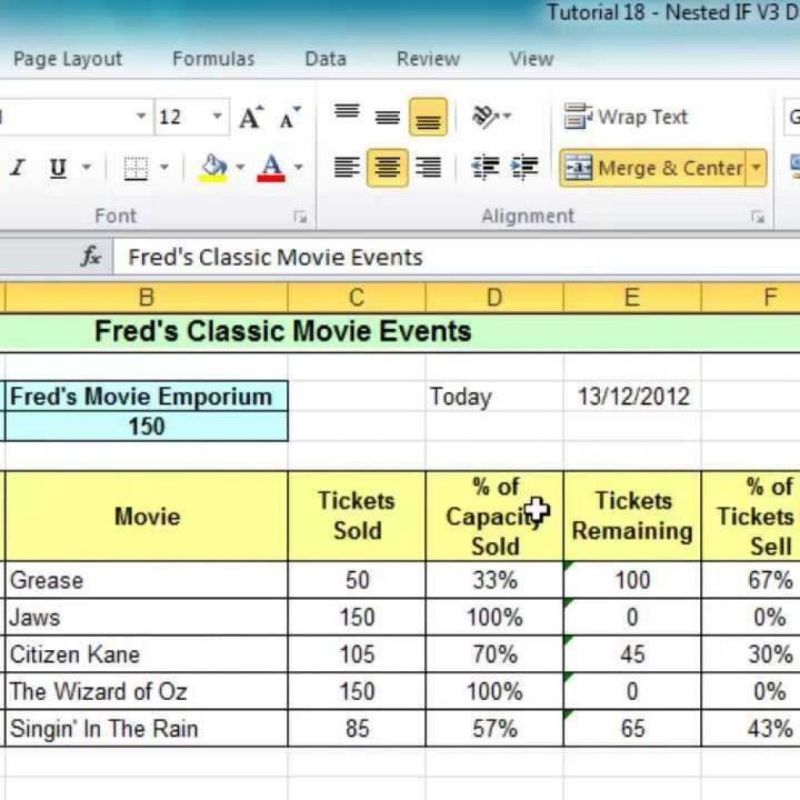
Task: Click the Orientation icon in Alignment group
Action: point(485,117)
